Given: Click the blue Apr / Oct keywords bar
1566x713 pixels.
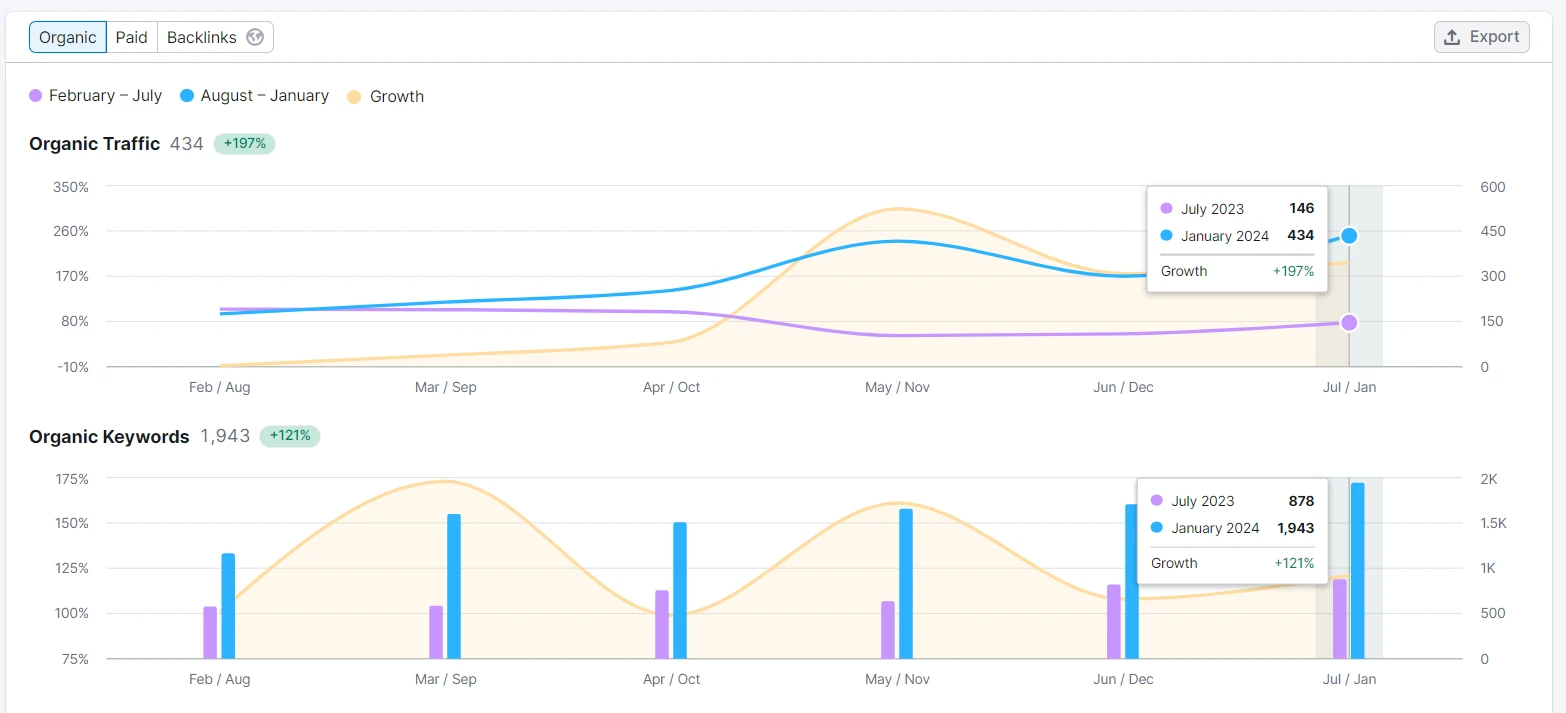Looking at the screenshot, I should (680, 590).
